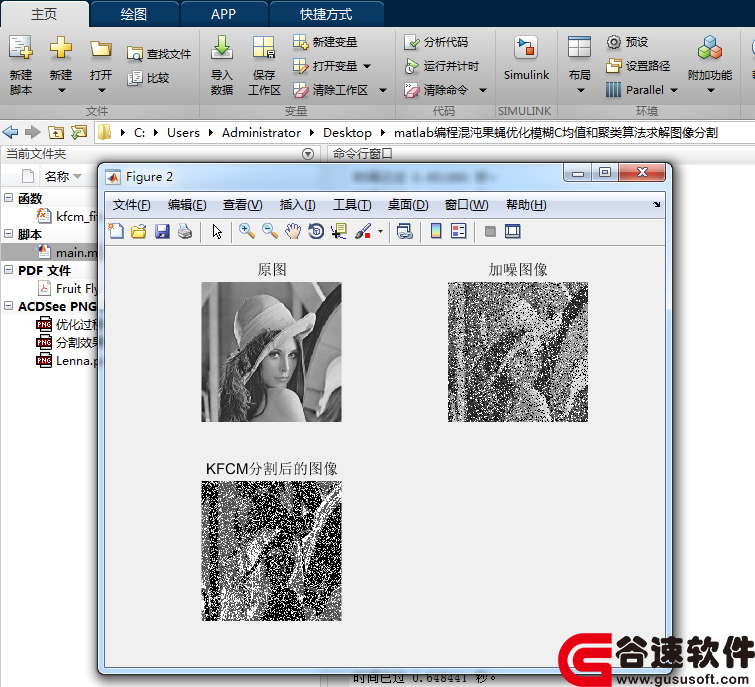Click Hide Plot Tools icon

[490, 232]
